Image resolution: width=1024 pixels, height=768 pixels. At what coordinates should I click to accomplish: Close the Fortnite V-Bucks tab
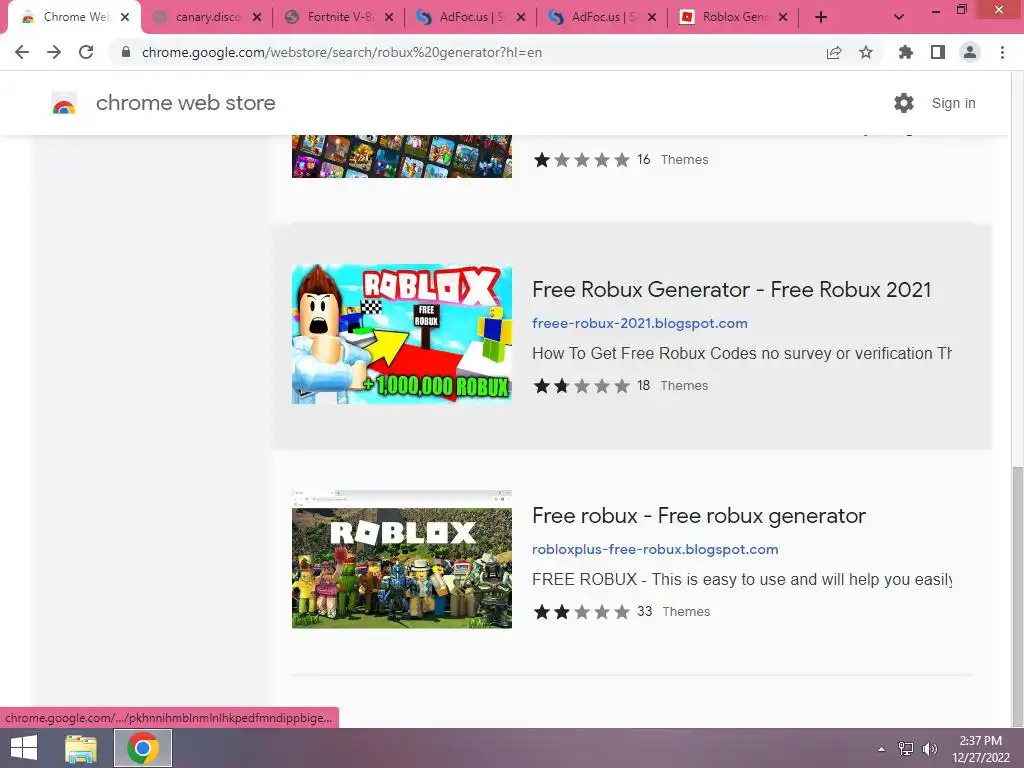click(x=389, y=18)
